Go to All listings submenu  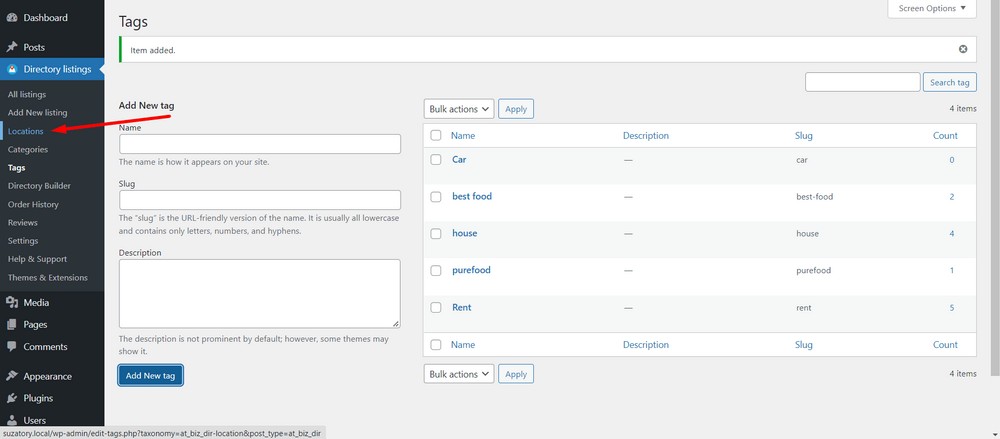27,94
